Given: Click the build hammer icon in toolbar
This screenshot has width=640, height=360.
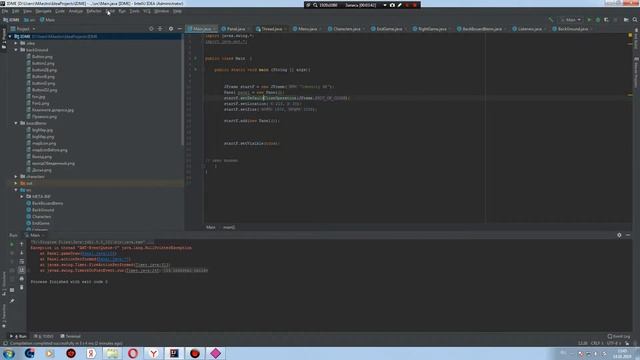Looking at the screenshot, I should click(x=551, y=20).
